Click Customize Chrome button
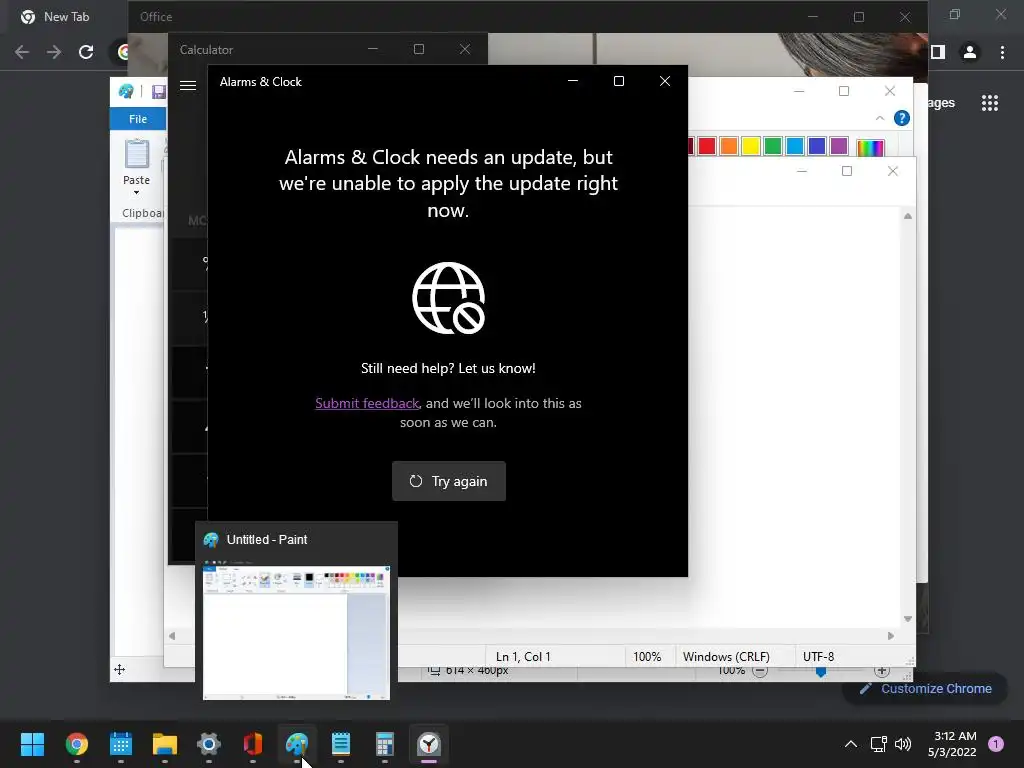The image size is (1024, 768). click(925, 688)
